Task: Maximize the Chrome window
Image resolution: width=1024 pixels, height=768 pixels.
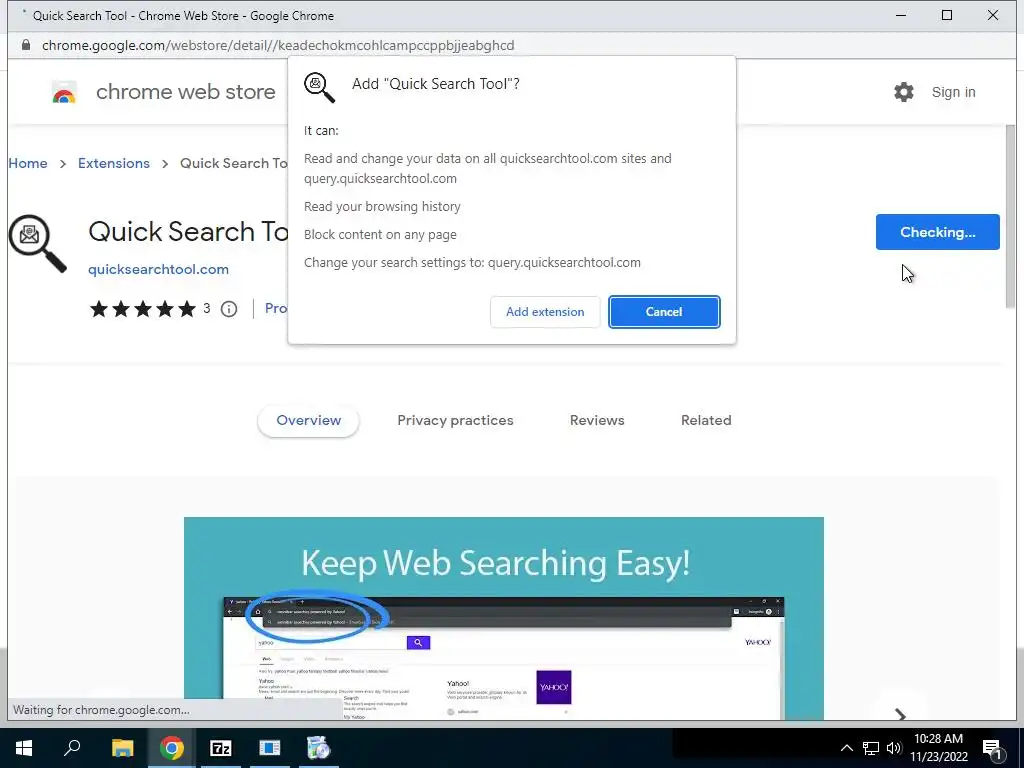Action: 946,15
